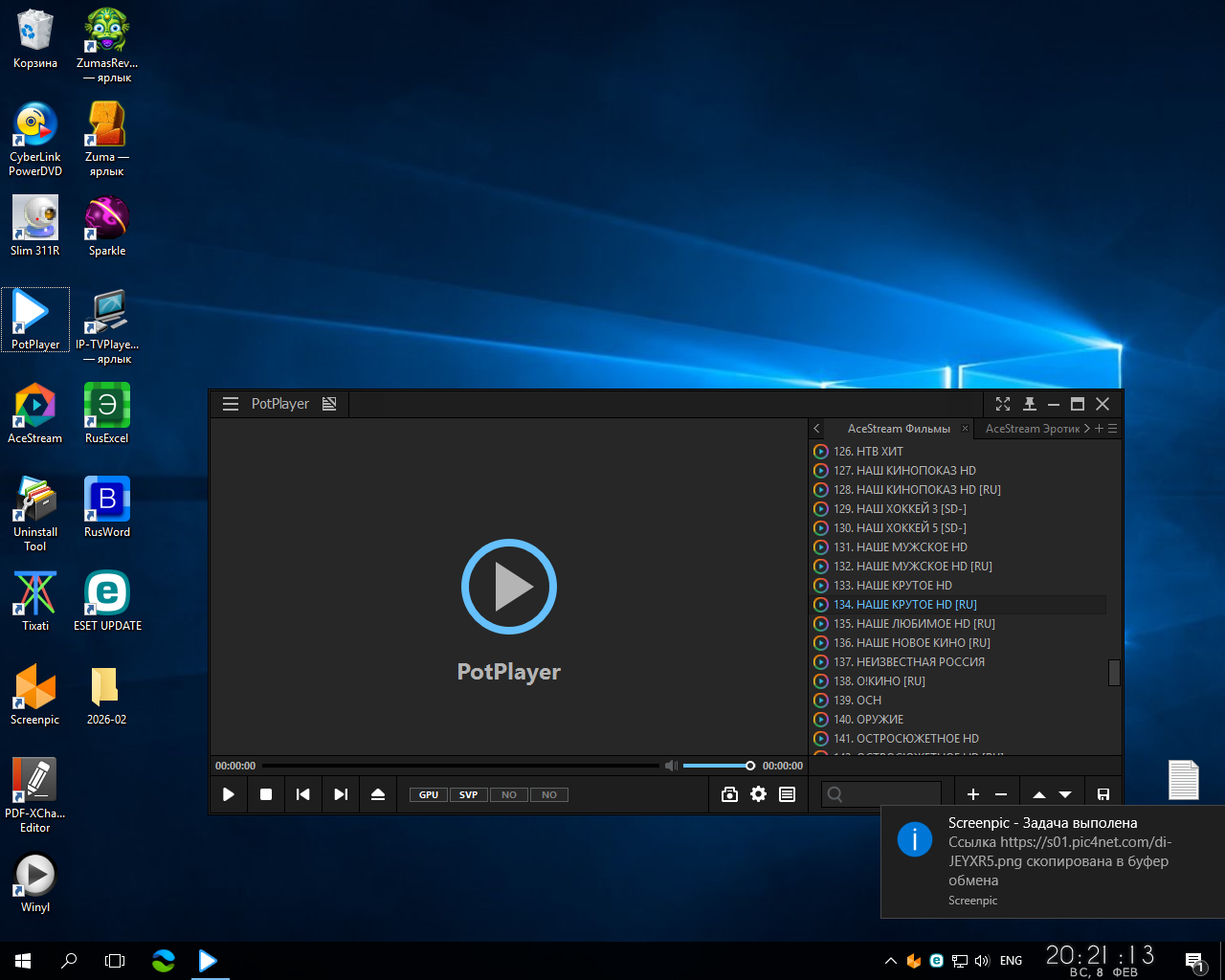Pin PotPlayer window on top

coord(1030,404)
